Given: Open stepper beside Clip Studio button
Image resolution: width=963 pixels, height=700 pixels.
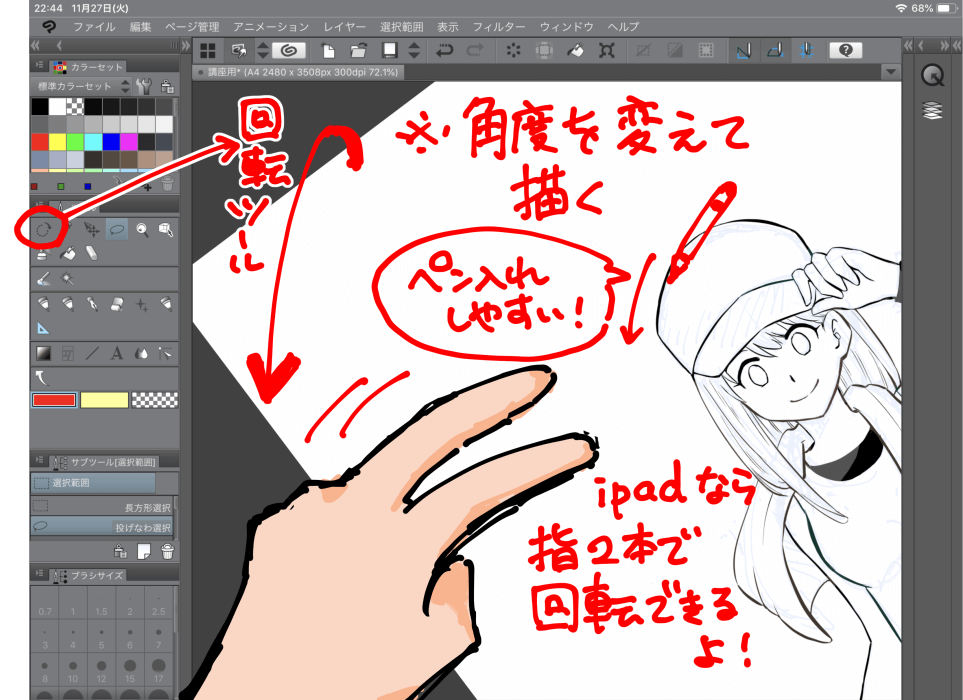Looking at the screenshot, I should [x=262, y=50].
